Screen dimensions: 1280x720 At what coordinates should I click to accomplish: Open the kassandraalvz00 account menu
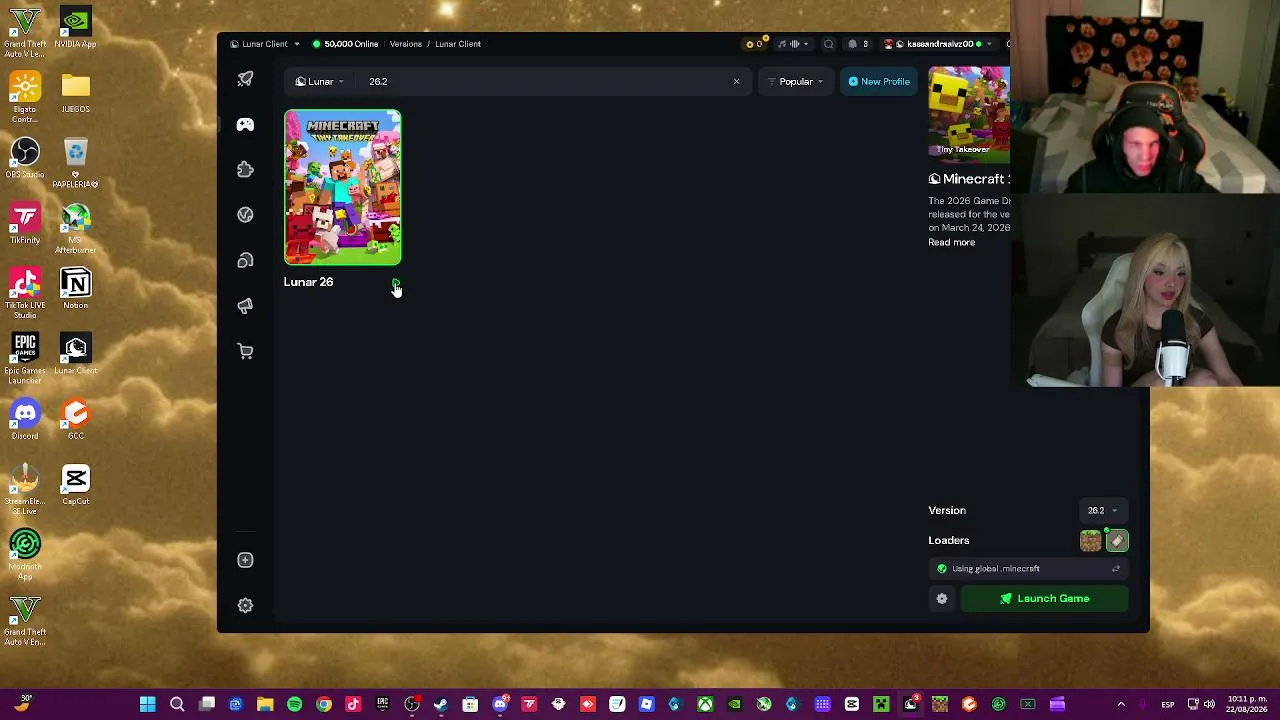[x=940, y=44]
